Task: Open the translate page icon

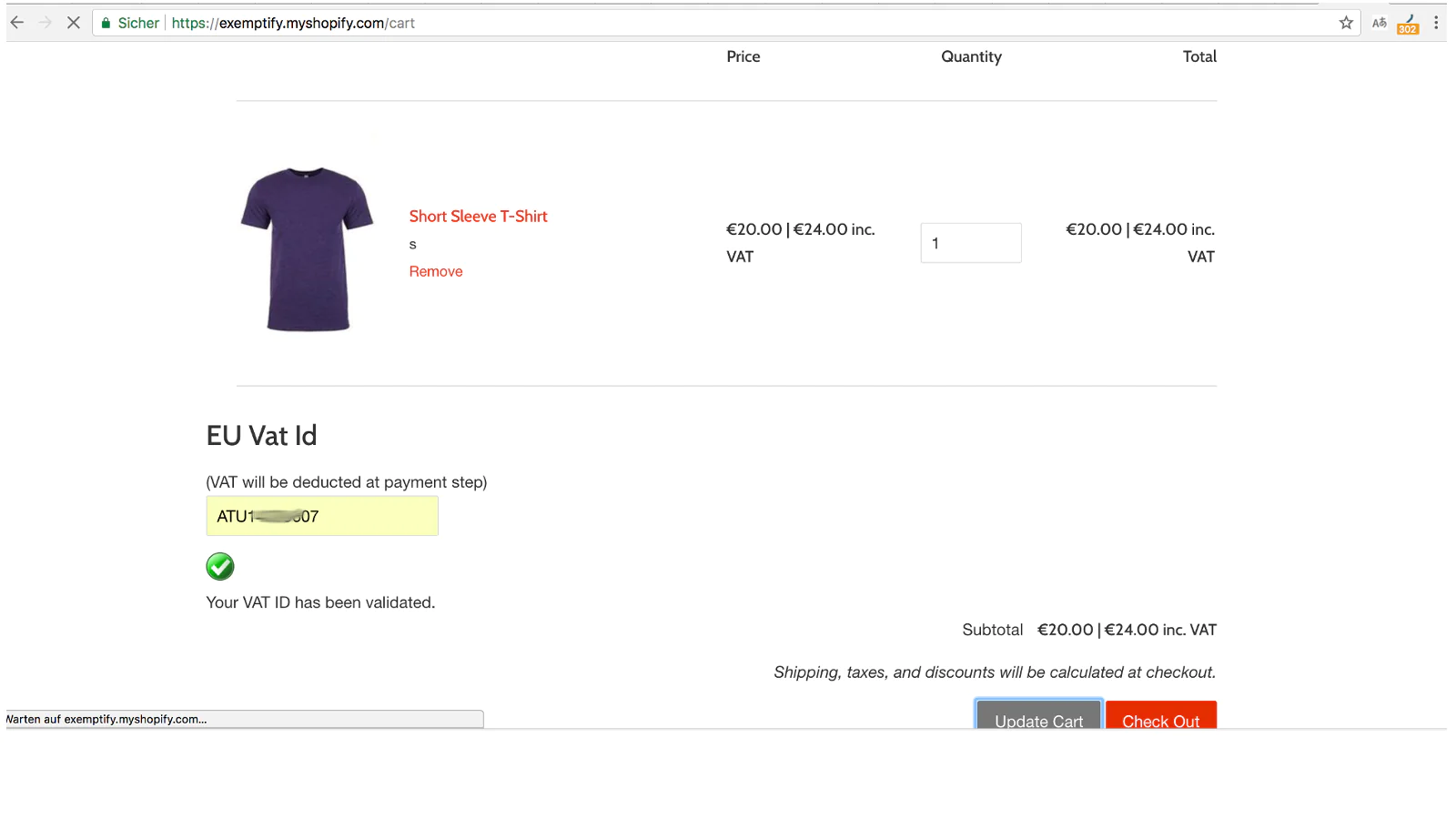Action: (x=1379, y=23)
